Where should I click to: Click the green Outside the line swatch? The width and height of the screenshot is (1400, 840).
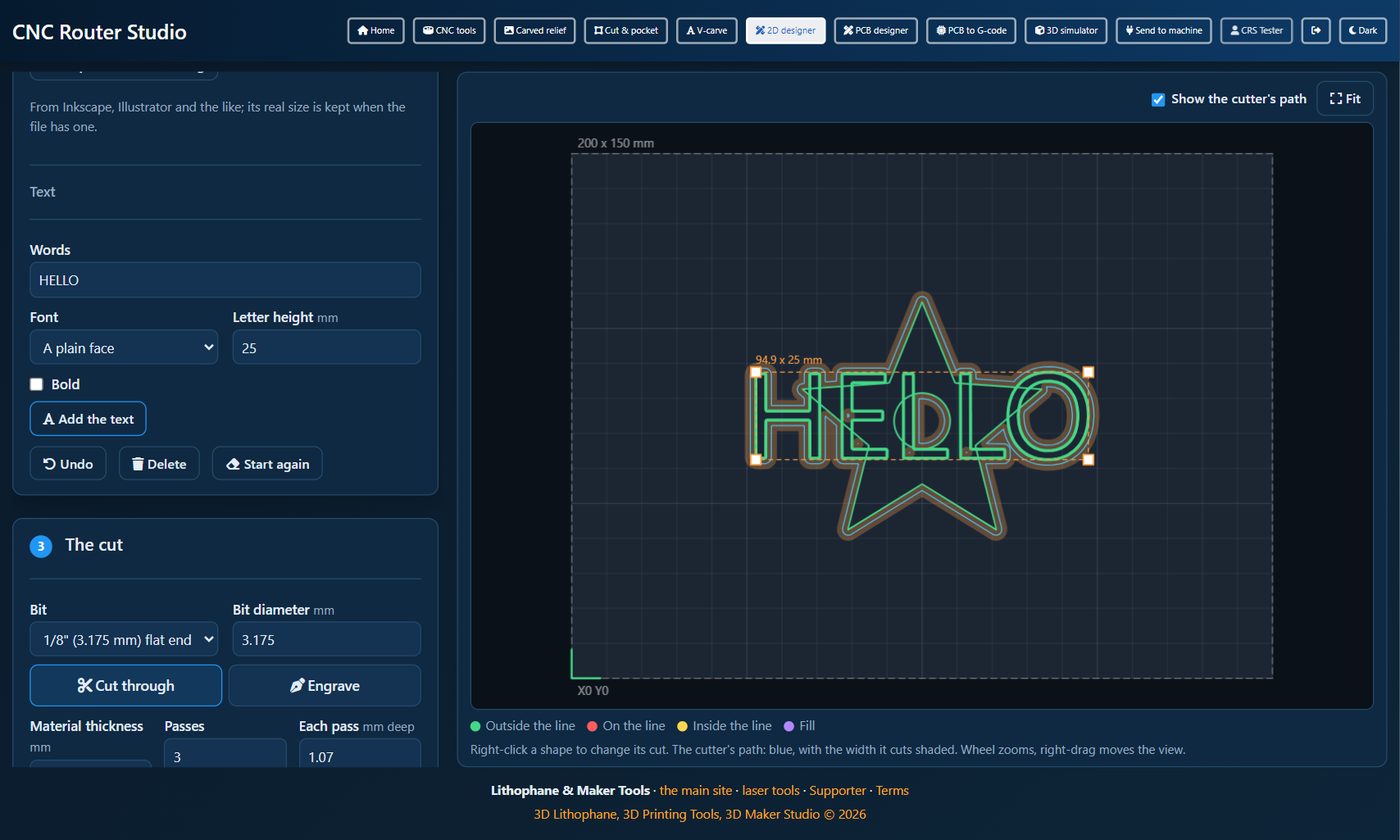pyautogui.click(x=476, y=726)
